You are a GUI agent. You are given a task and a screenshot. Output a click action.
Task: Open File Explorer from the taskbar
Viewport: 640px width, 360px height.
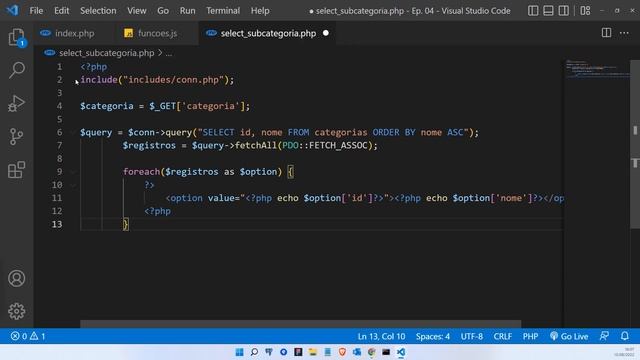tap(313, 352)
